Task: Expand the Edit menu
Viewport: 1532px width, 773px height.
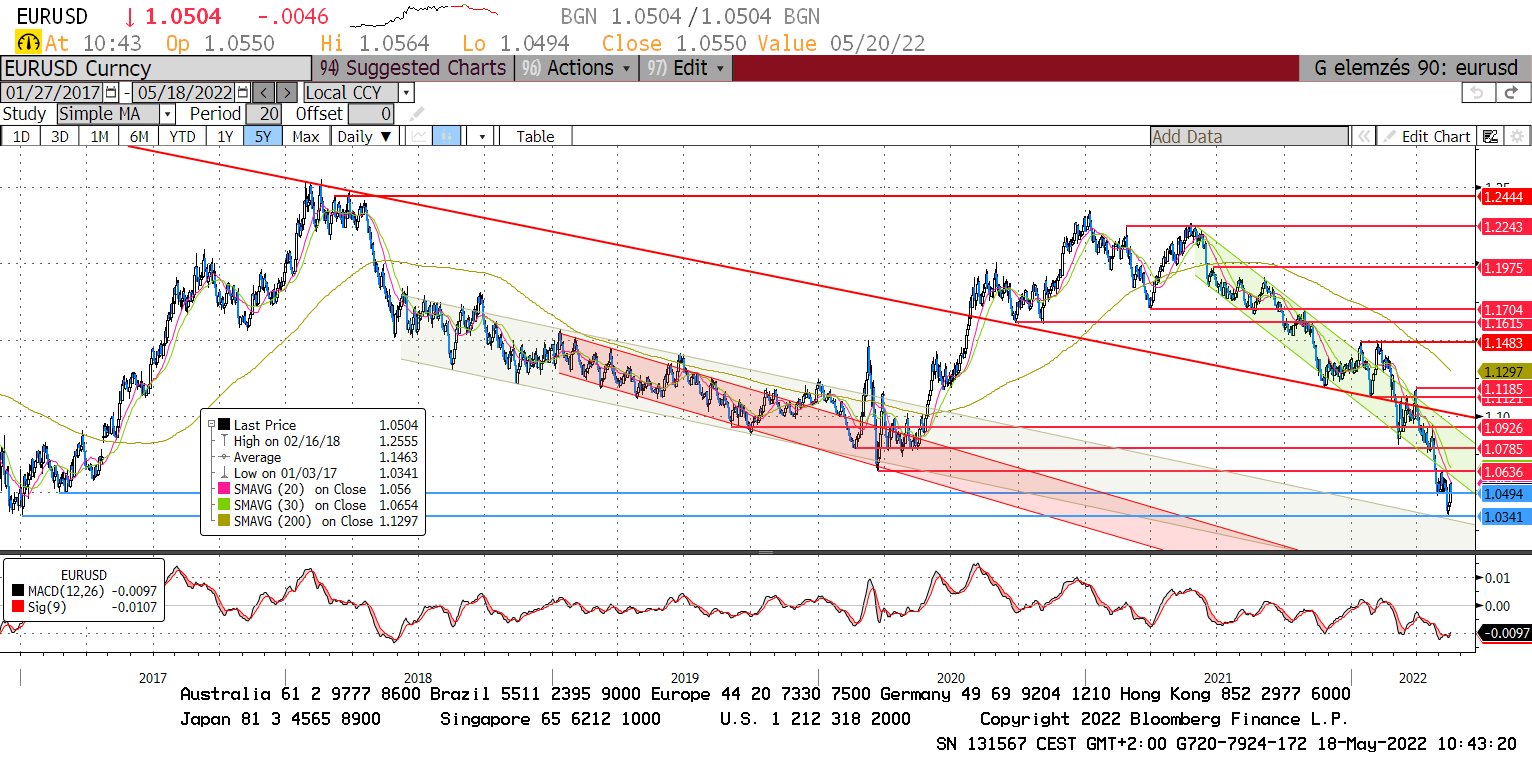Action: coord(686,68)
